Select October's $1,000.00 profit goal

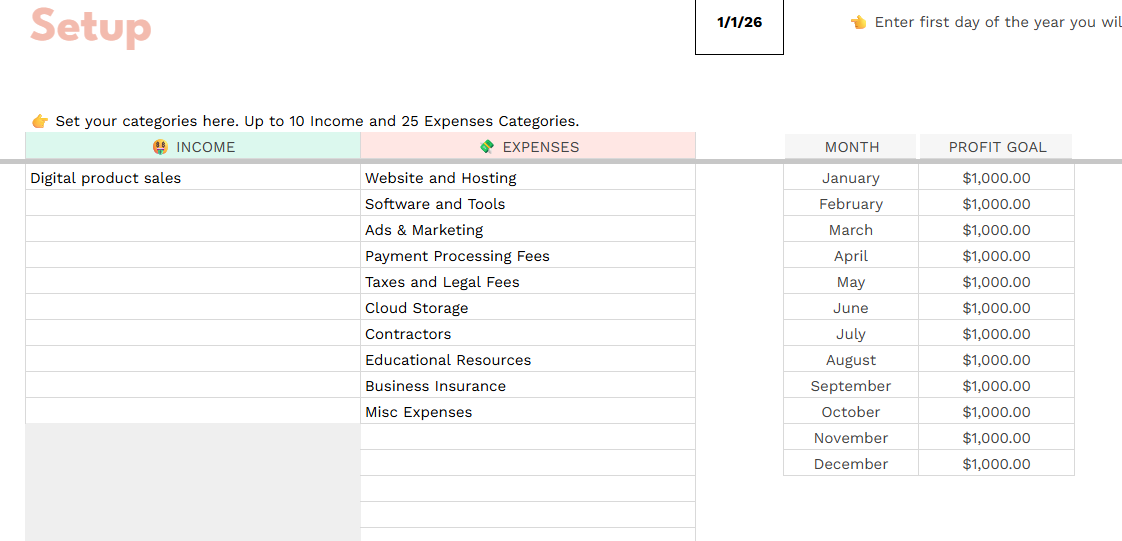tap(996, 411)
